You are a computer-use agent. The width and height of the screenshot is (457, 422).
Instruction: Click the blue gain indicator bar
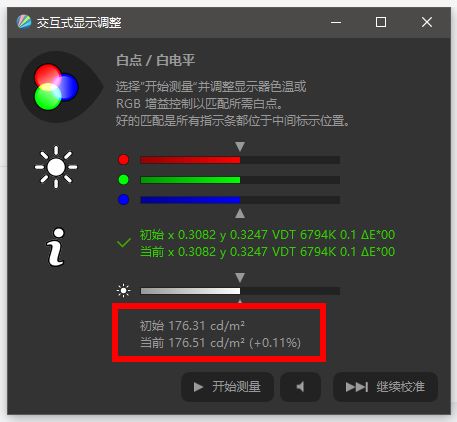[x=240, y=200]
